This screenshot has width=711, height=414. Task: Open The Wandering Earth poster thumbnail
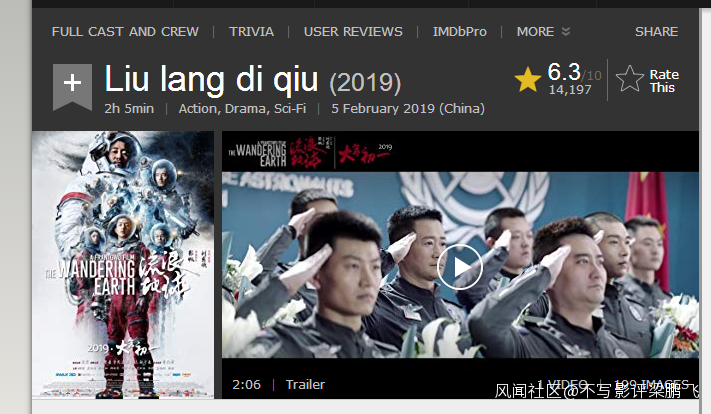pos(123,265)
